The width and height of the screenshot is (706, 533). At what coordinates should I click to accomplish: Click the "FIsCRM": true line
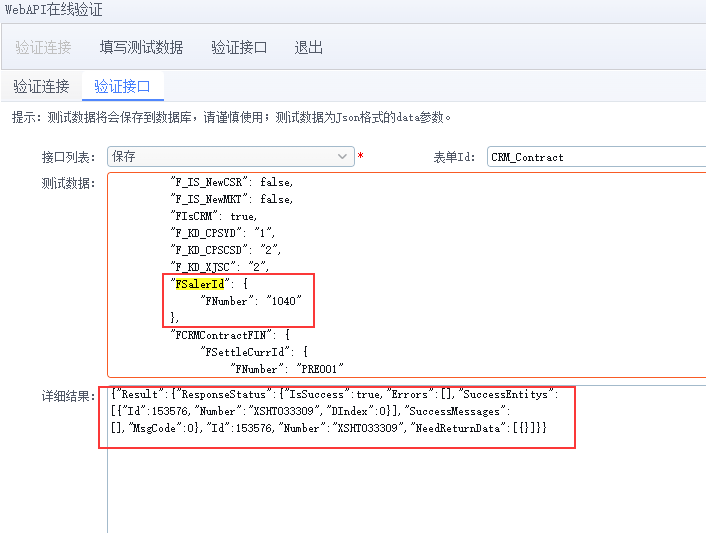point(213,216)
